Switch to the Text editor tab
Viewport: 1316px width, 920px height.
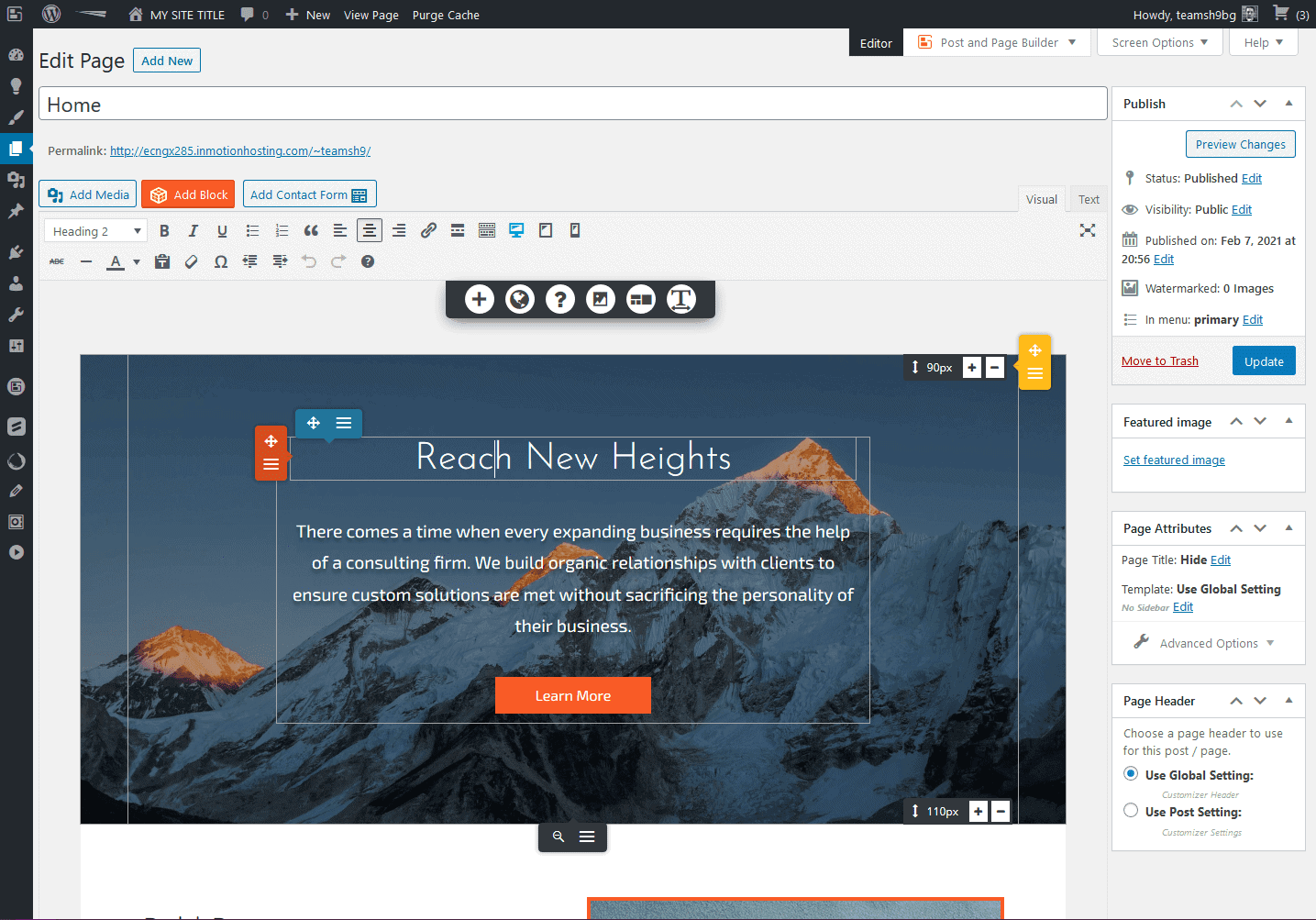[x=1089, y=199]
